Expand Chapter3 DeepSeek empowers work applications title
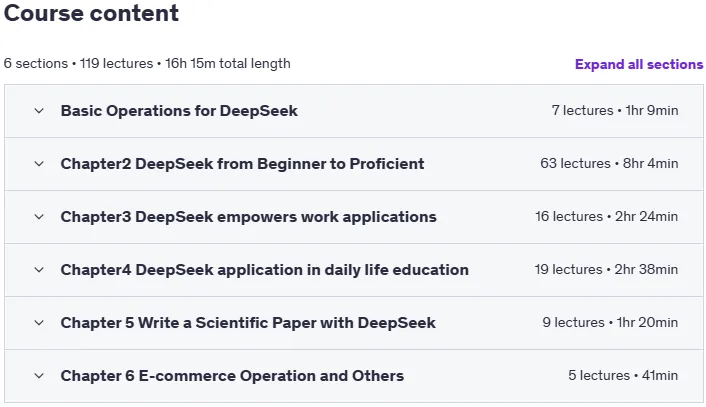The width and height of the screenshot is (706, 407). [x=249, y=217]
